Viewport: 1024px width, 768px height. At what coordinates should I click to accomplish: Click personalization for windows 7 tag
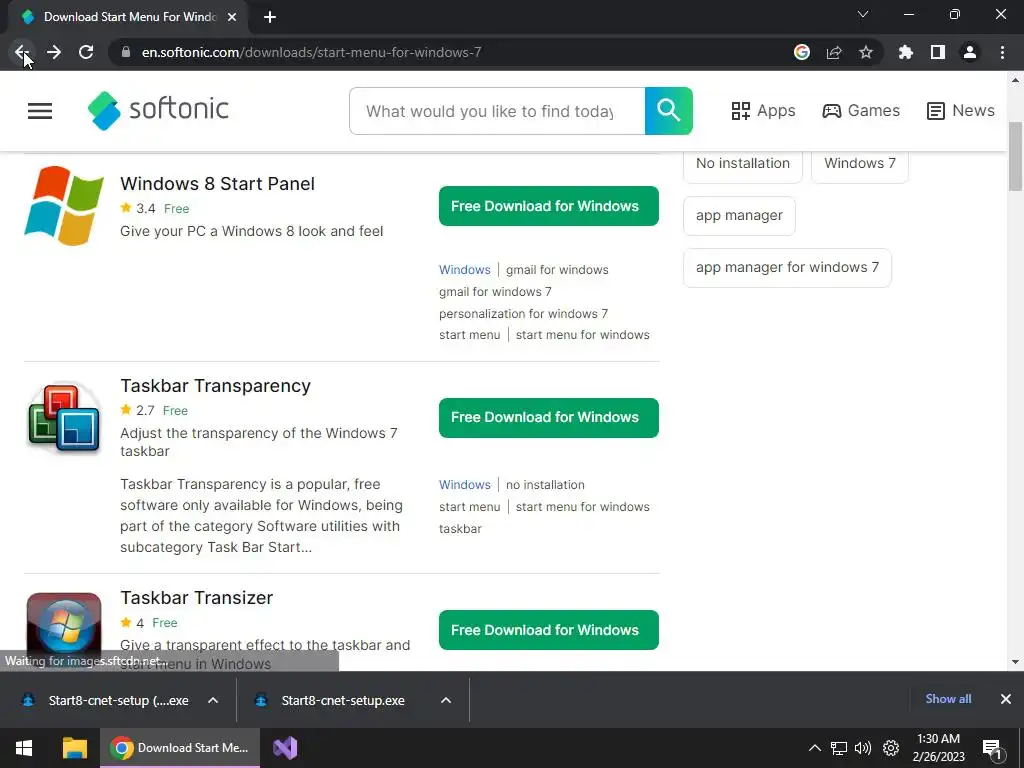click(x=523, y=313)
